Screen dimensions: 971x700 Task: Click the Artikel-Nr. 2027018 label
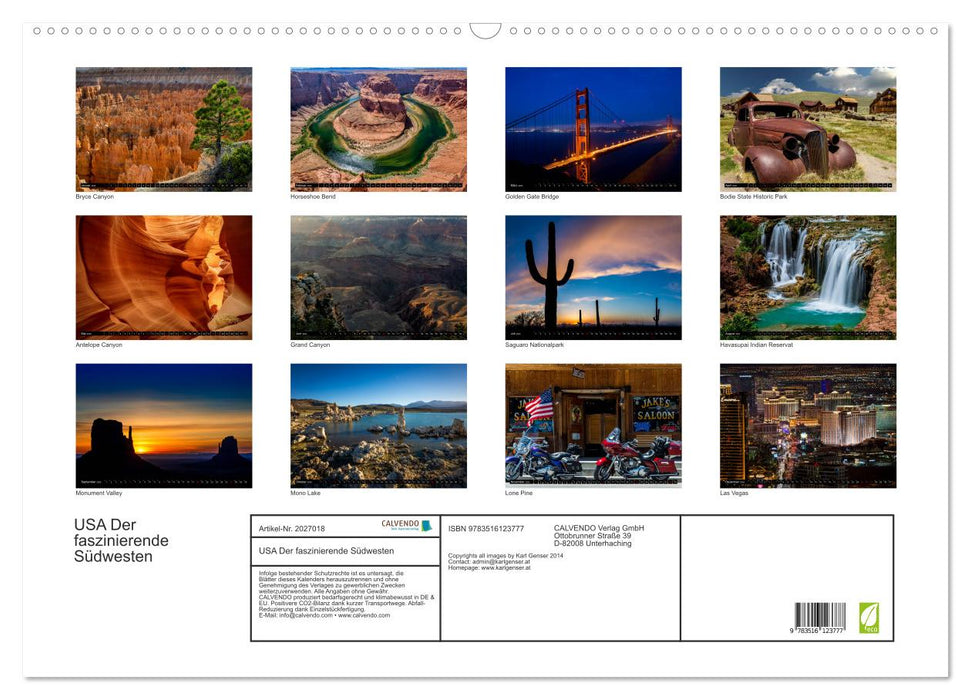click(x=292, y=528)
